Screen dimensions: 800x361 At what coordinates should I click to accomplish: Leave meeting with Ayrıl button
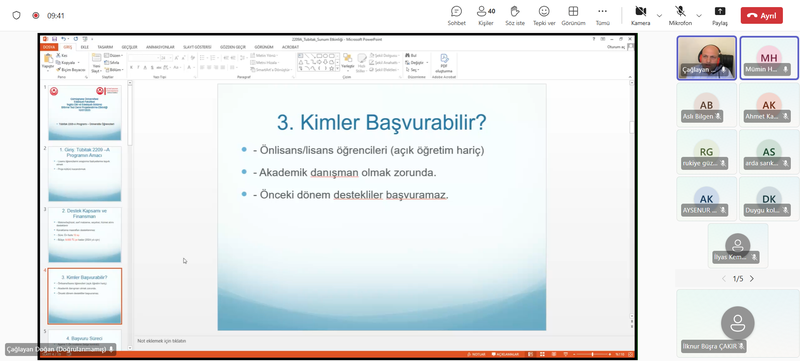tap(761, 16)
